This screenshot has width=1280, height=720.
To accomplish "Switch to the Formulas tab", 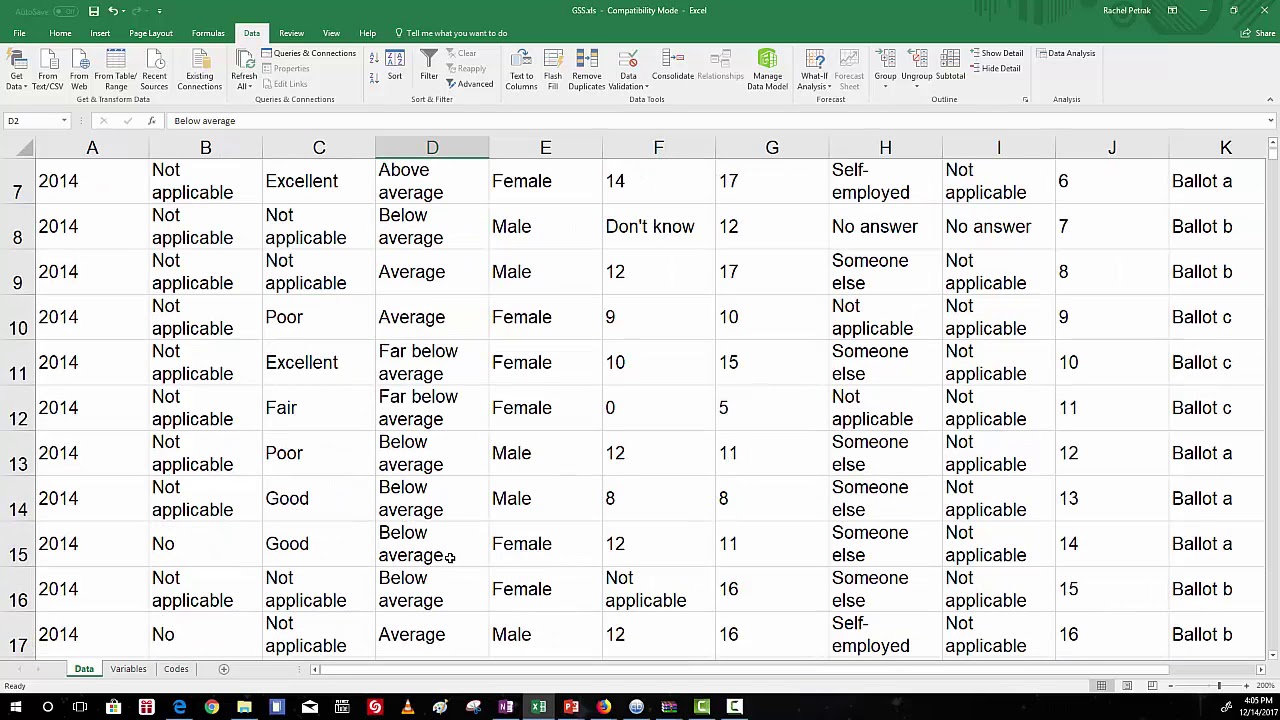I will point(208,33).
